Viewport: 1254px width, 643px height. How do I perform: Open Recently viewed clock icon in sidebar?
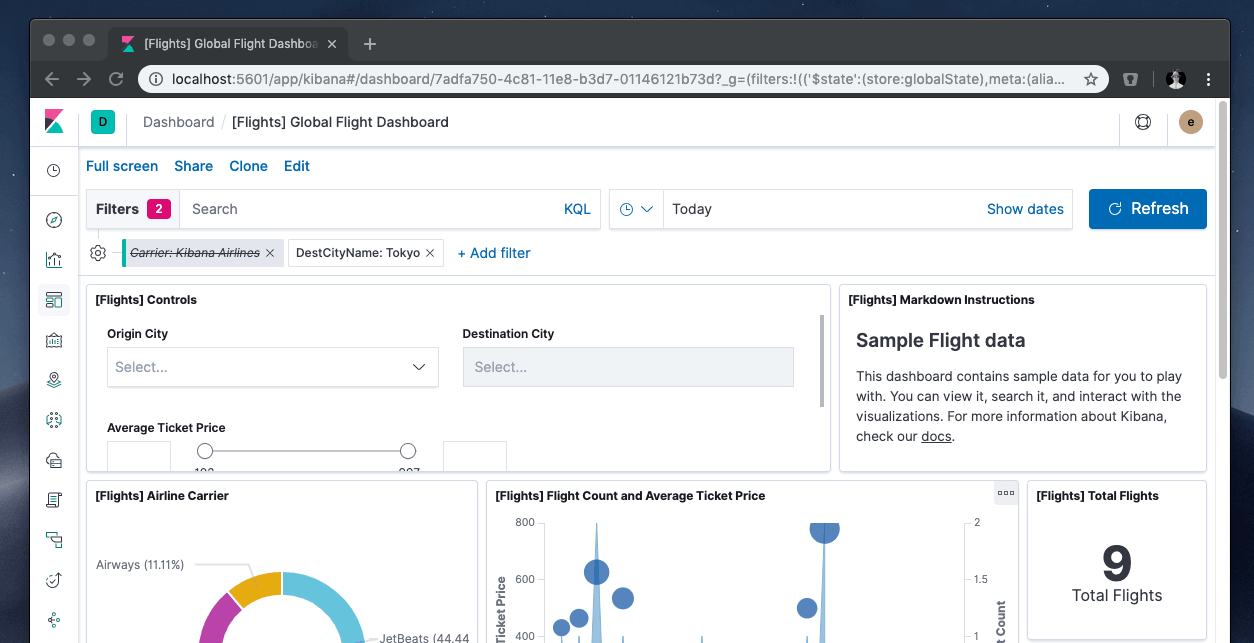pyautogui.click(x=54, y=171)
